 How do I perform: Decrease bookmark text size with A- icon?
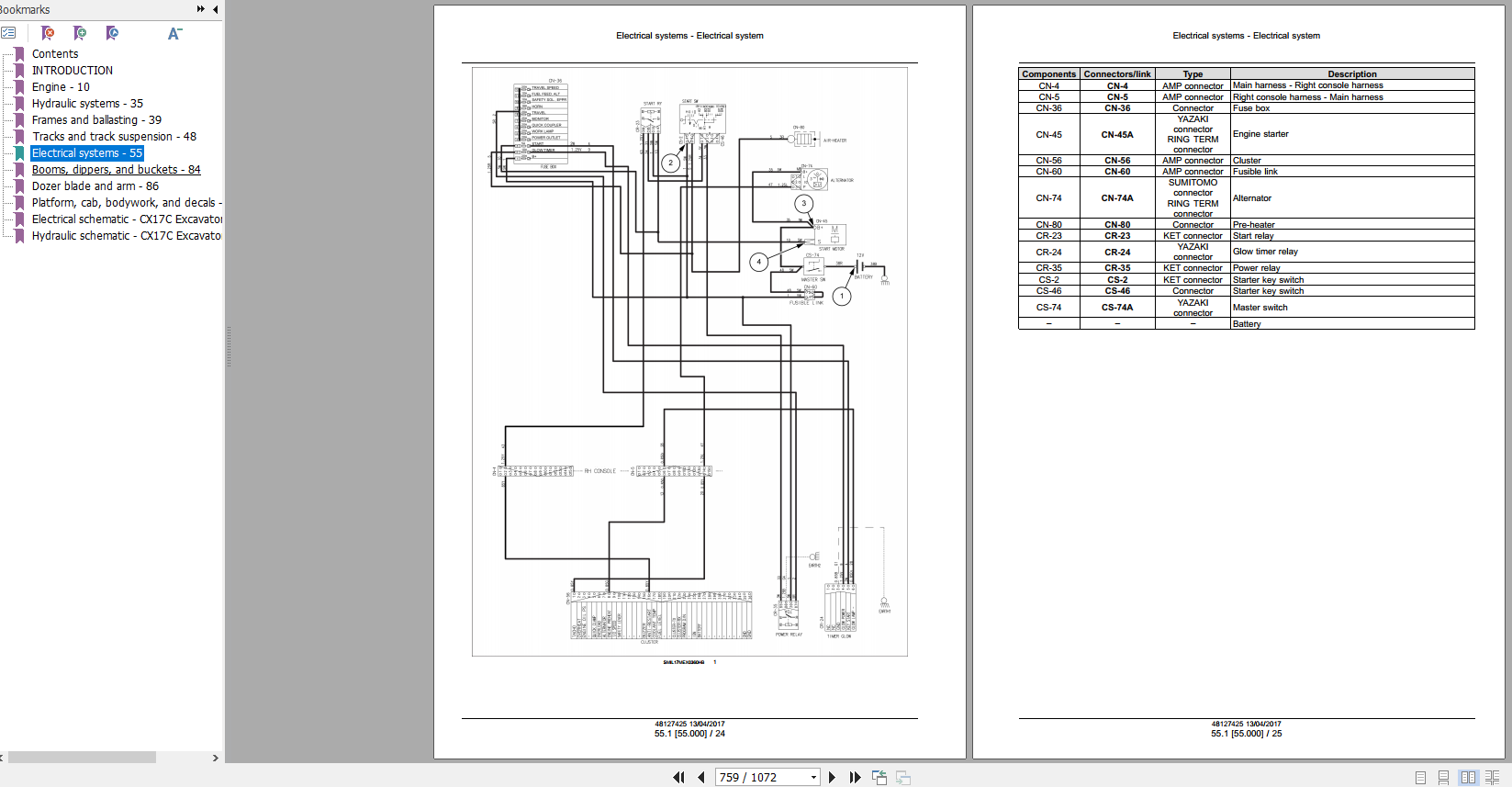tap(174, 33)
